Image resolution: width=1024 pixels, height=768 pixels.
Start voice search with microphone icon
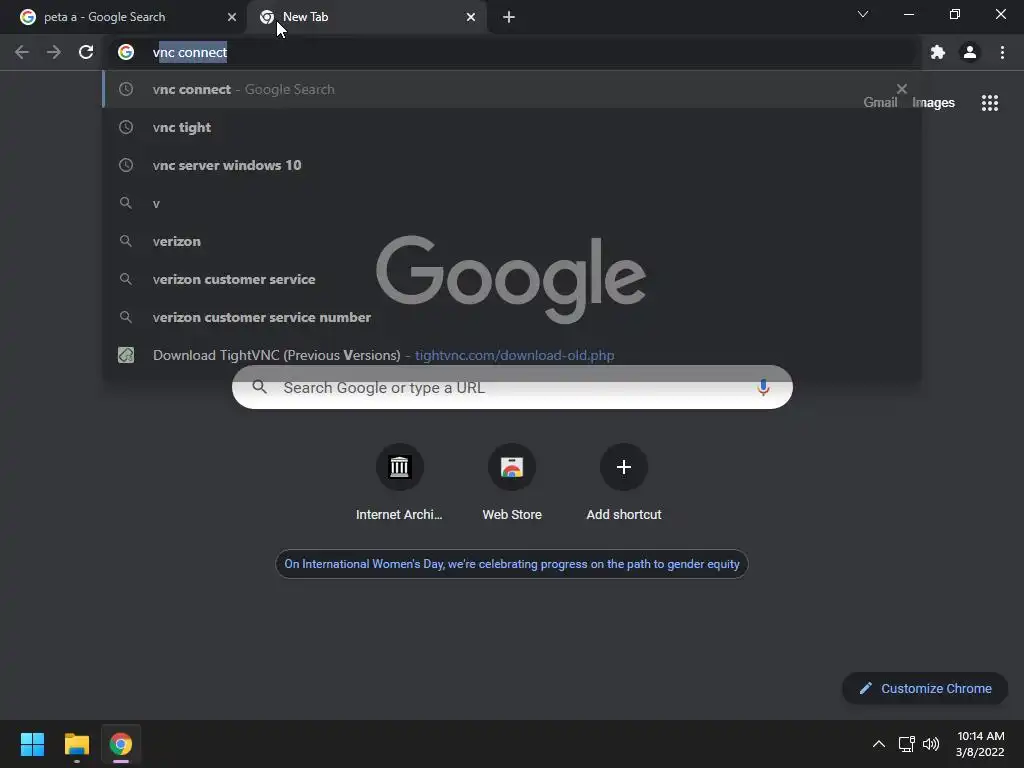click(x=763, y=387)
